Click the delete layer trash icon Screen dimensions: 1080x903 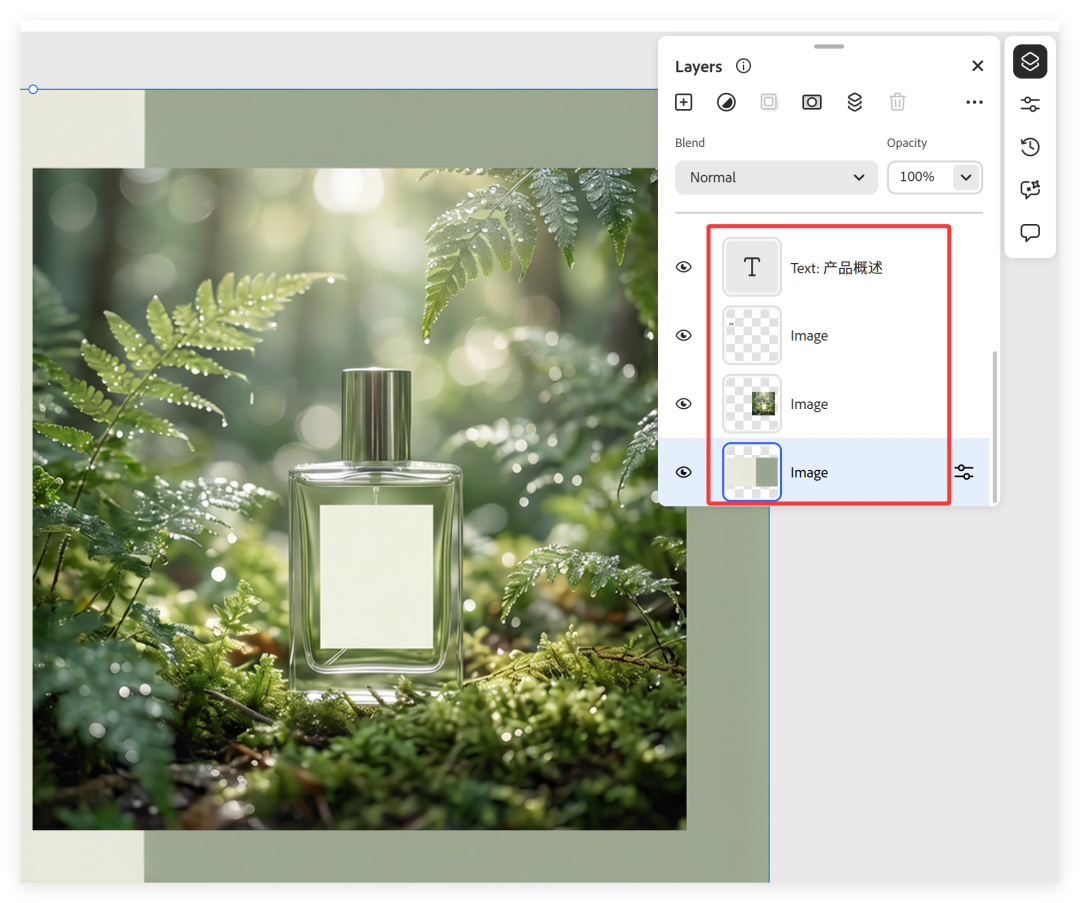point(898,102)
